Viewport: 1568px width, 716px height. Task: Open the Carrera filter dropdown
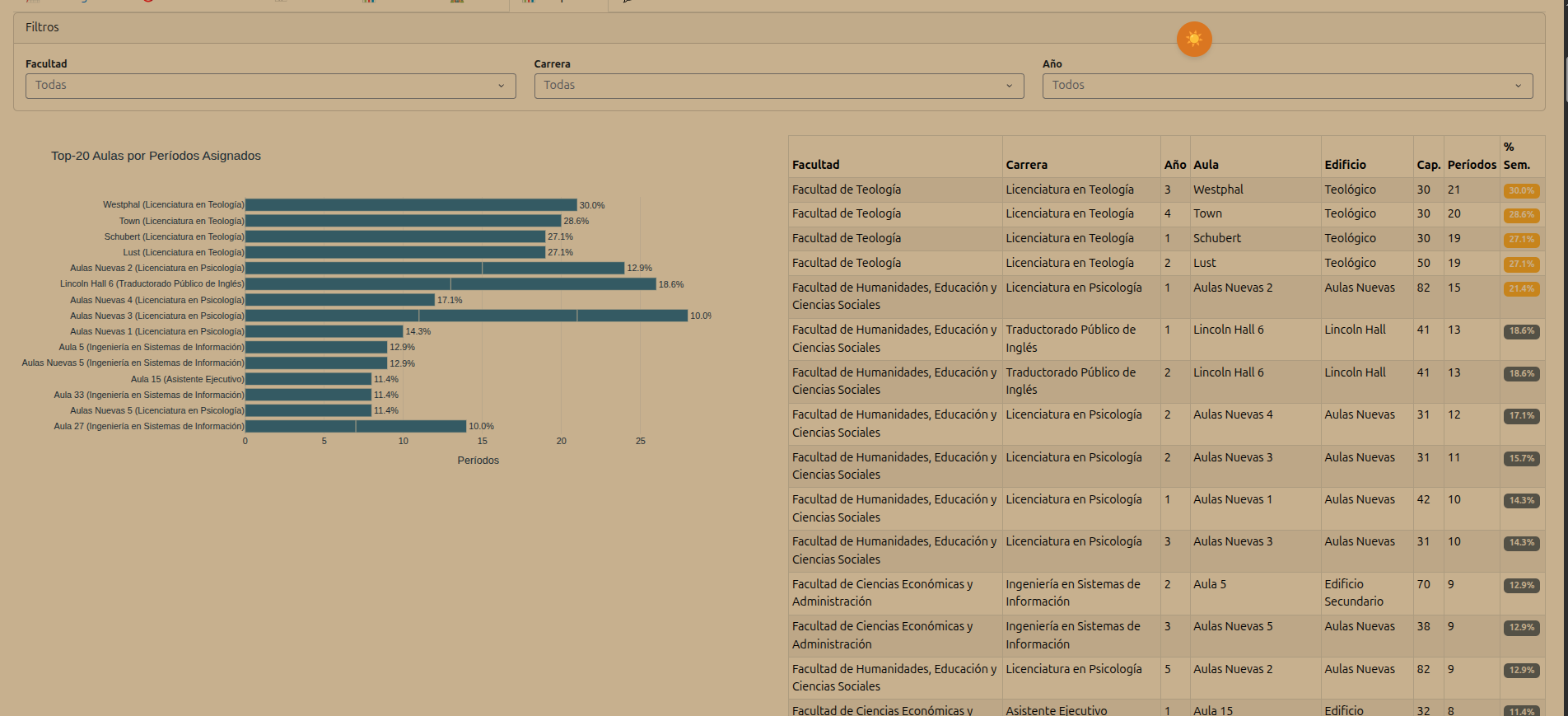(x=778, y=86)
